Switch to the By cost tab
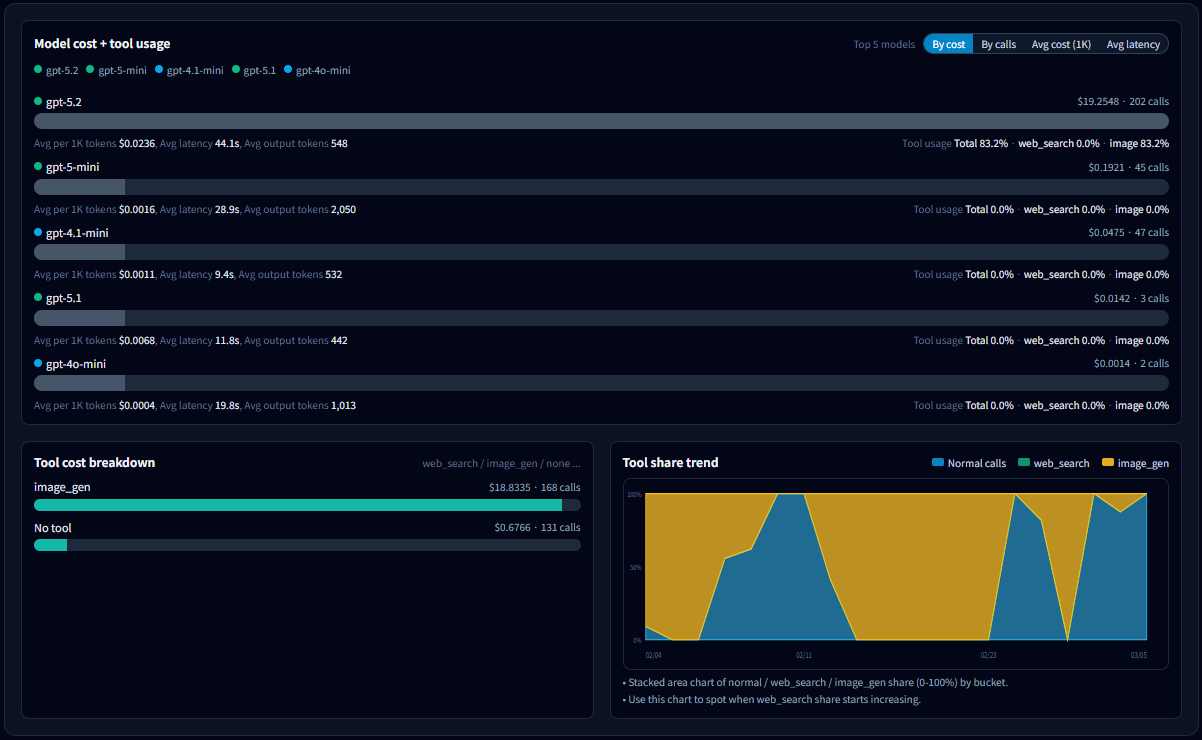 pos(947,43)
